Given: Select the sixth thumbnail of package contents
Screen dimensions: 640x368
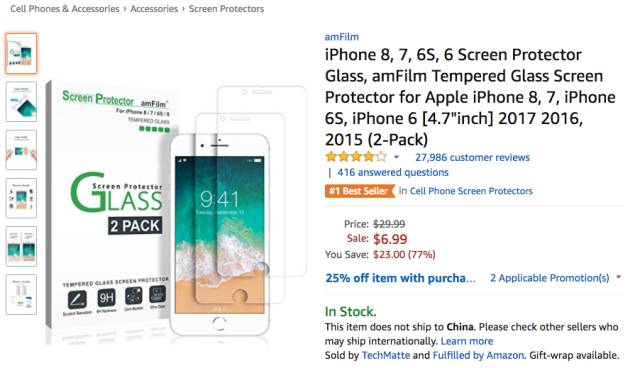Looking at the screenshot, I should click(21, 295).
